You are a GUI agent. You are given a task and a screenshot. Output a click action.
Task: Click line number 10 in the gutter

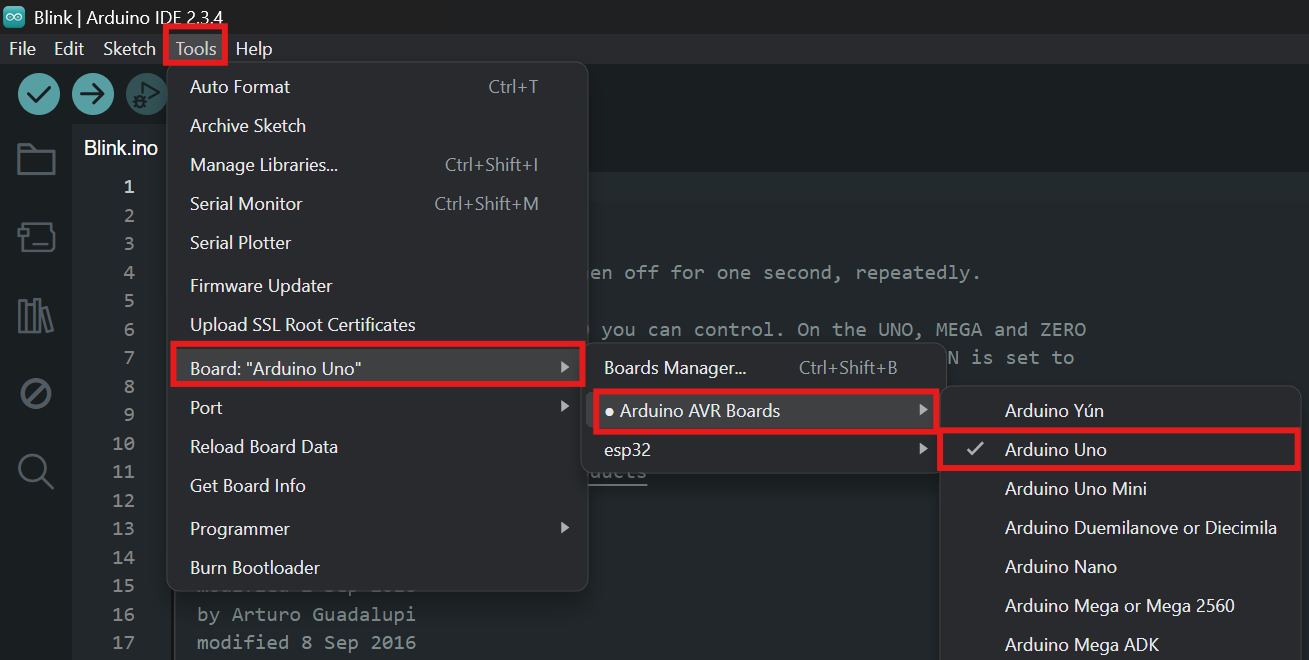coord(123,444)
